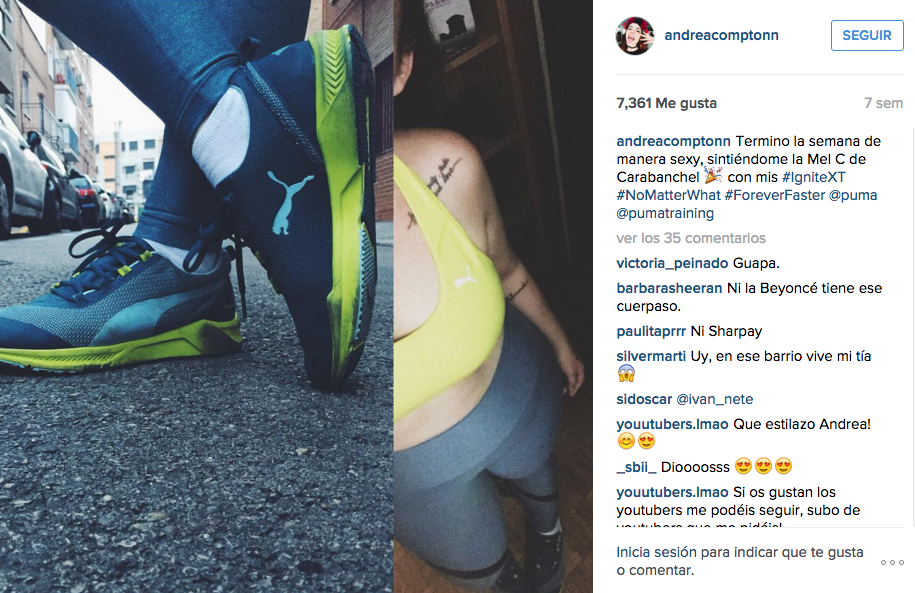
Task: Open the @ivan_nete mention
Action: point(715,399)
